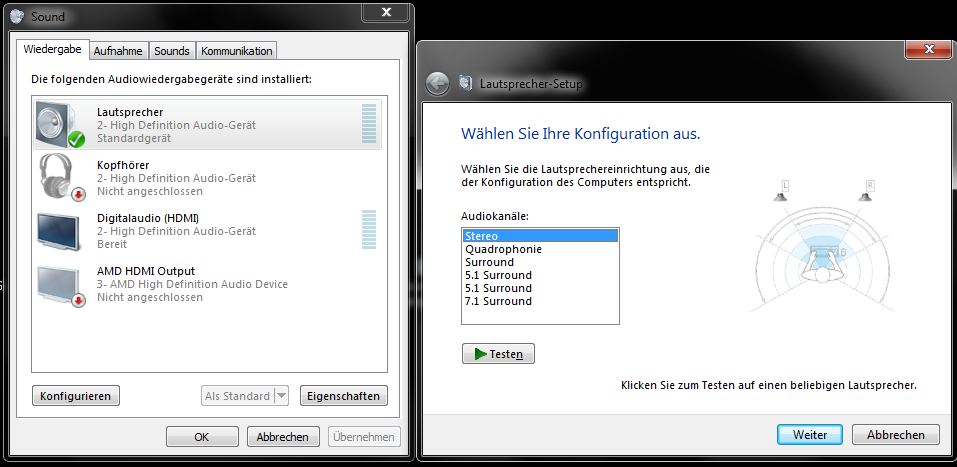Switch to the Aufnahme tab
This screenshot has height=467, width=957.
click(x=118, y=51)
